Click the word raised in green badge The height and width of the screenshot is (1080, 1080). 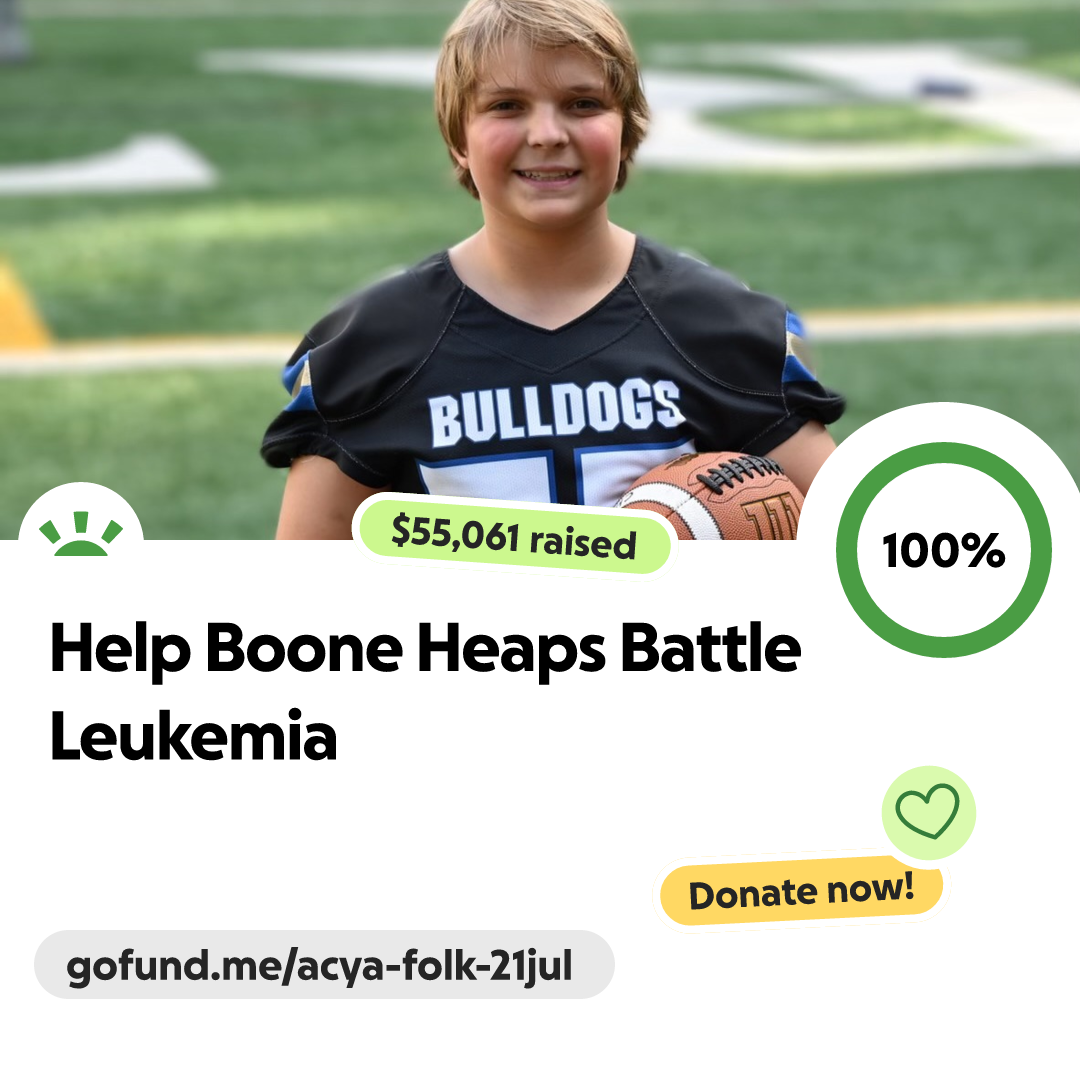click(583, 543)
